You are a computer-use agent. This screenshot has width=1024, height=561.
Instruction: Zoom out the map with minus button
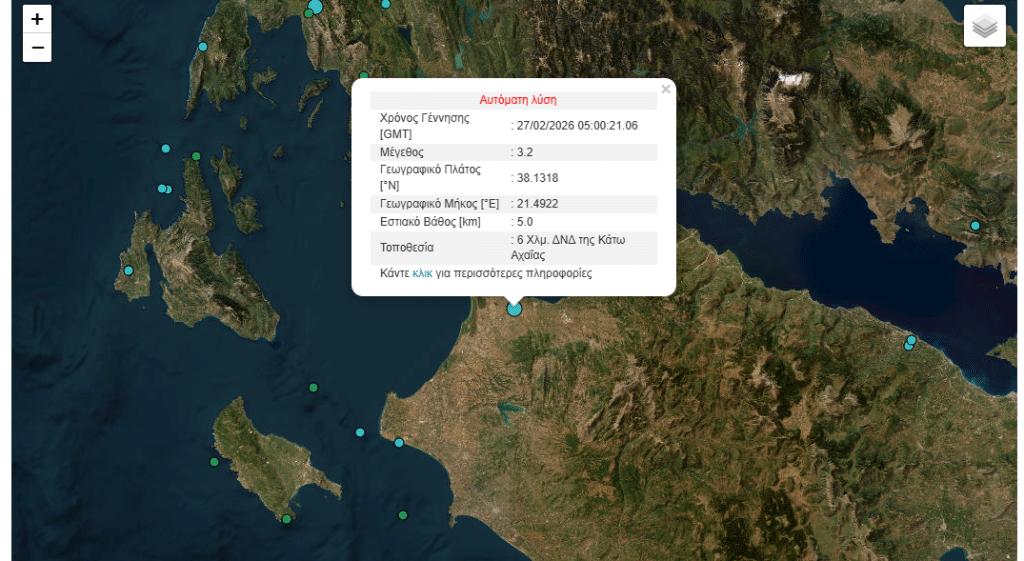click(37, 48)
